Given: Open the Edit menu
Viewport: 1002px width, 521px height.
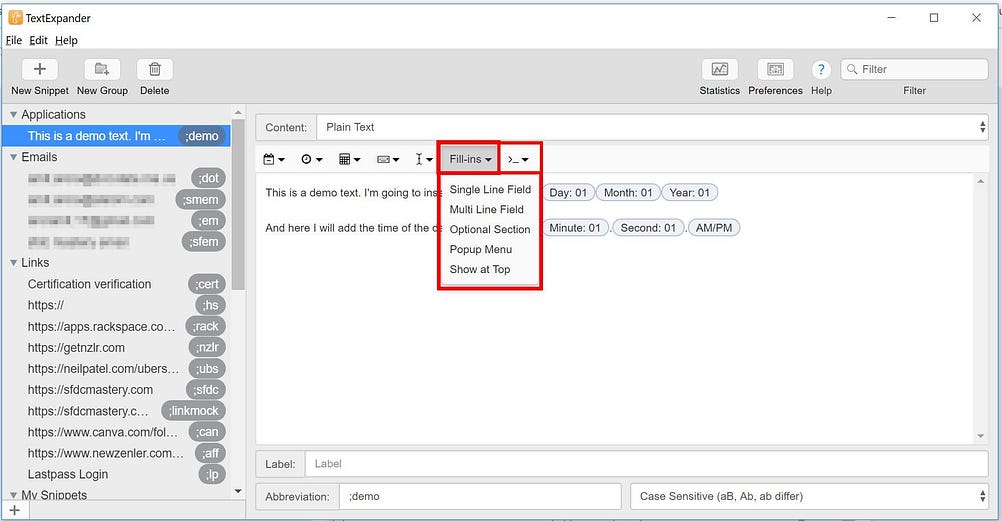Looking at the screenshot, I should point(38,40).
